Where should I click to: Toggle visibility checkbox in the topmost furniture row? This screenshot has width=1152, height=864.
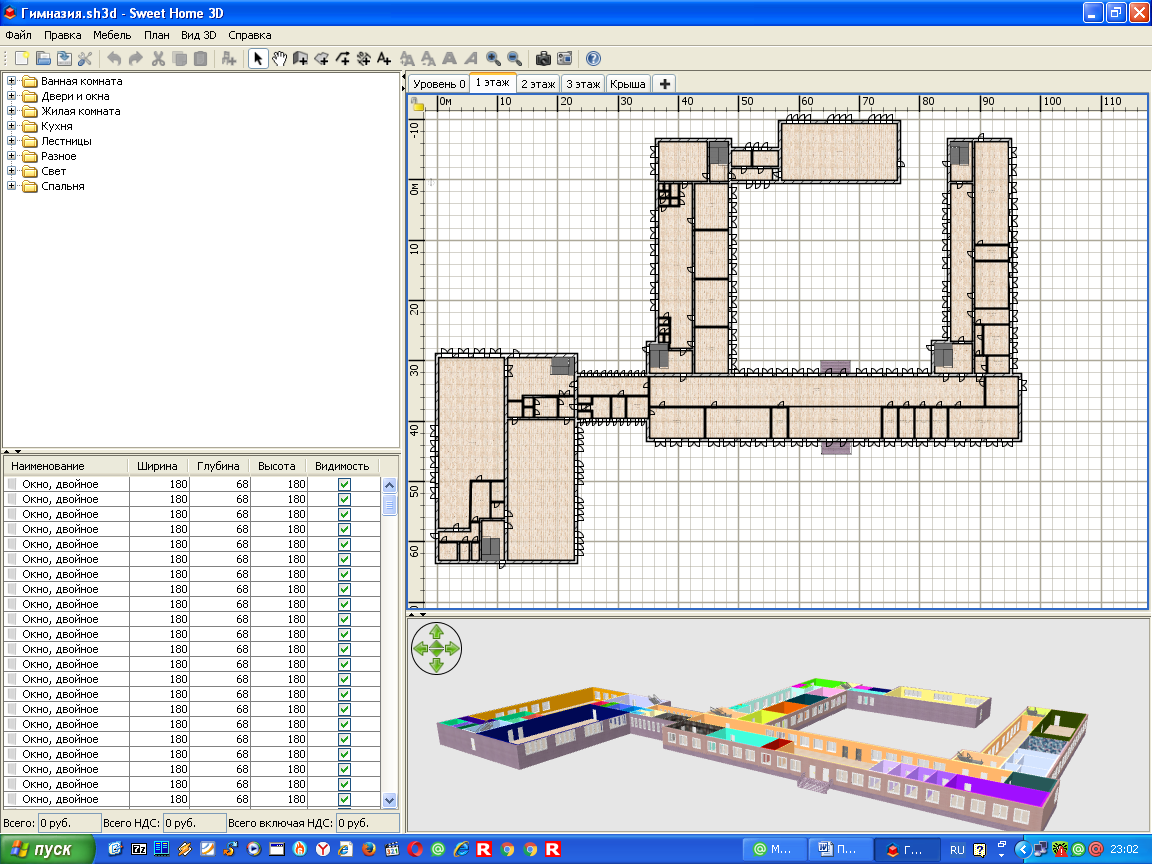pyautogui.click(x=344, y=484)
